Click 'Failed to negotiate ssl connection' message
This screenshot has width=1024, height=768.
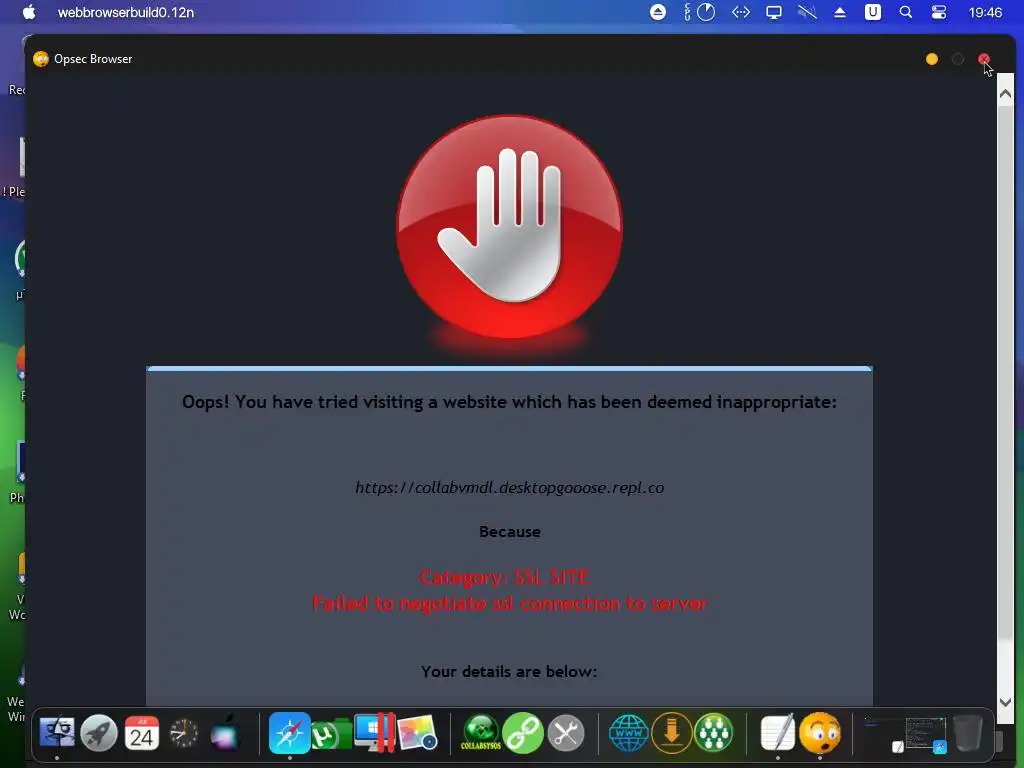(x=509, y=603)
